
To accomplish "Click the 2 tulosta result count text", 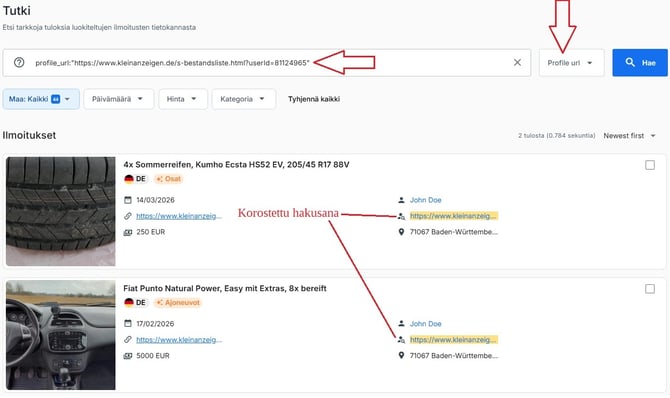I will point(556,136).
